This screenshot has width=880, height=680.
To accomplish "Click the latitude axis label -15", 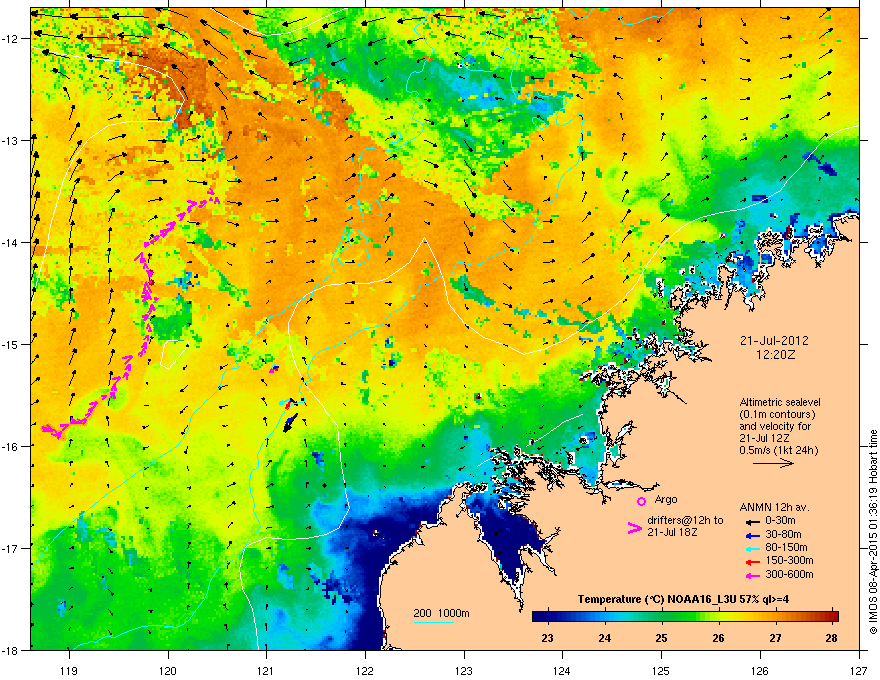I will click(11, 344).
